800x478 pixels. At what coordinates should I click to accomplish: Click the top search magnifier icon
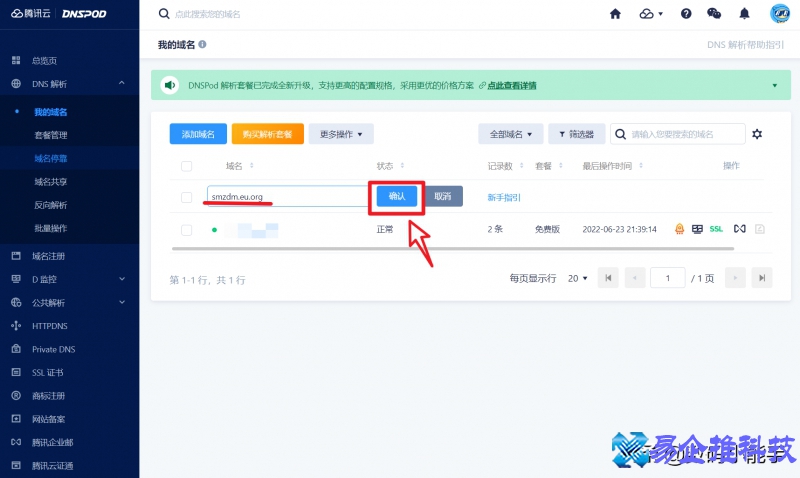coord(164,14)
